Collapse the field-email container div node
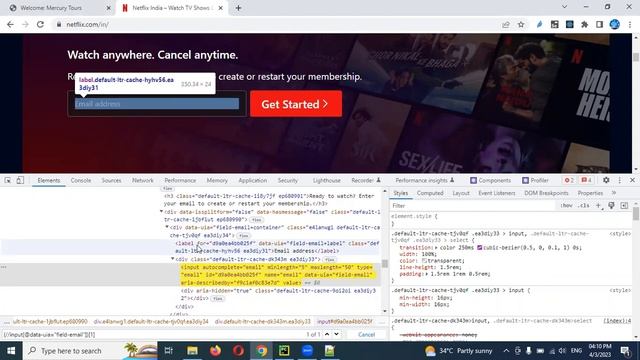Screen dimensions: 640x360 point(167,227)
